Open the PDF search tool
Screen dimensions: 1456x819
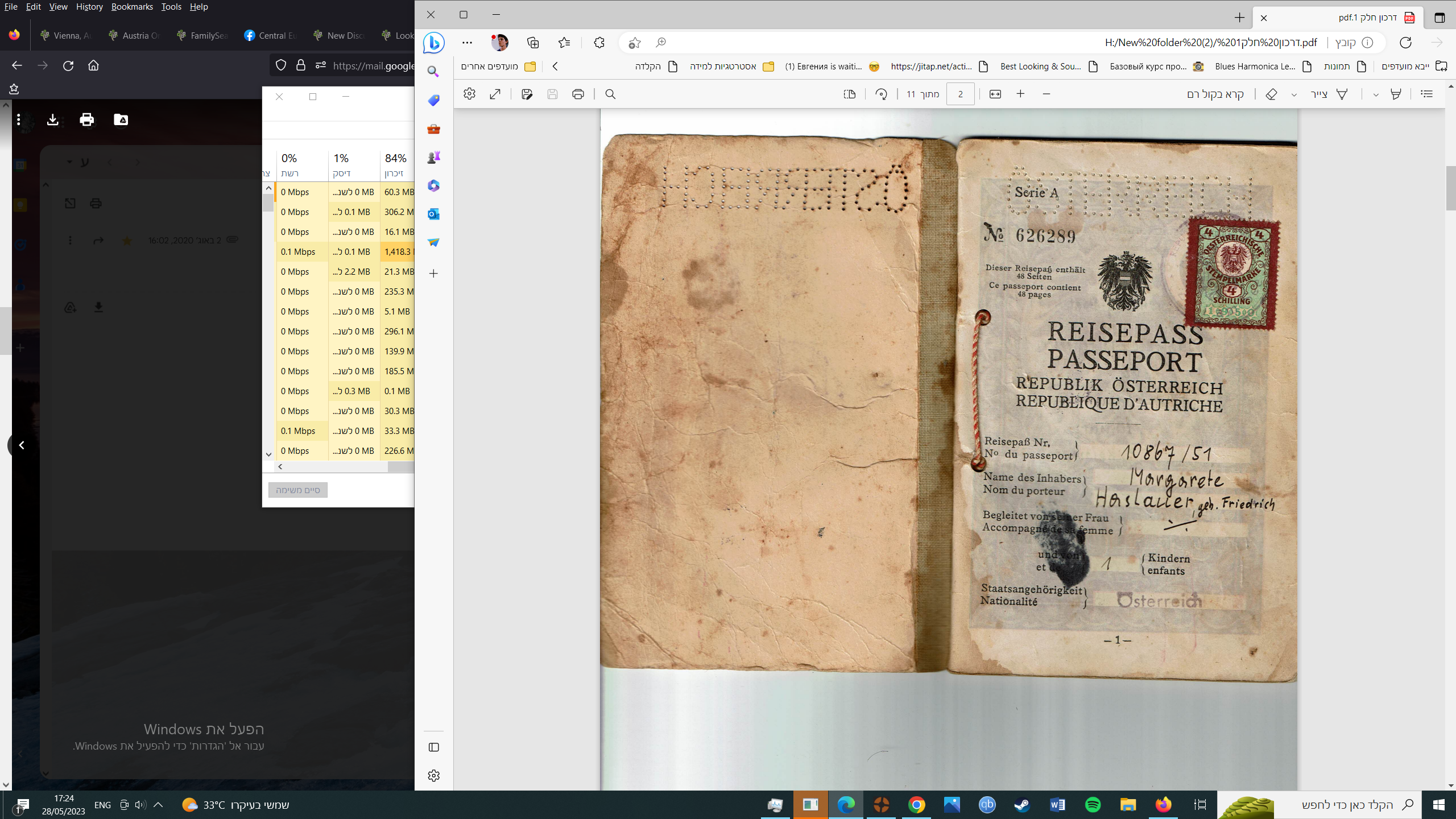click(x=610, y=94)
